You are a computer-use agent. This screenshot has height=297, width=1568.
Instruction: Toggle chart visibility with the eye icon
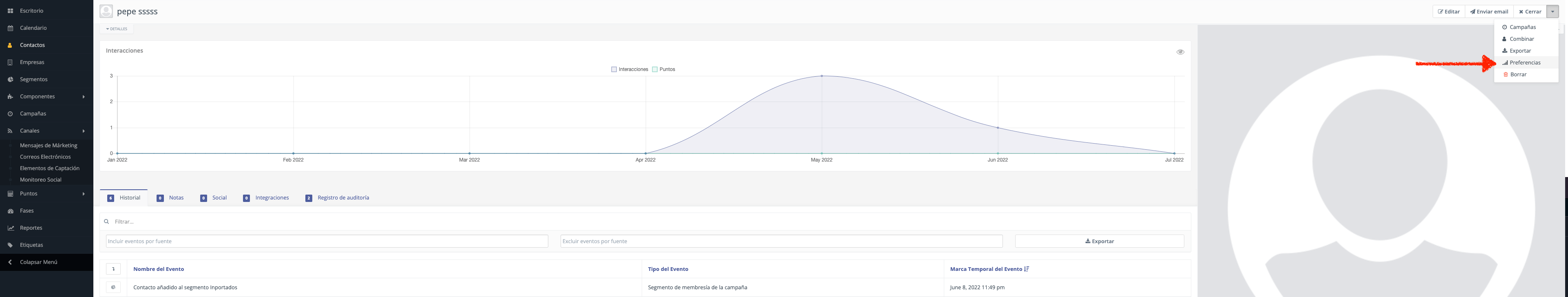tap(1180, 52)
